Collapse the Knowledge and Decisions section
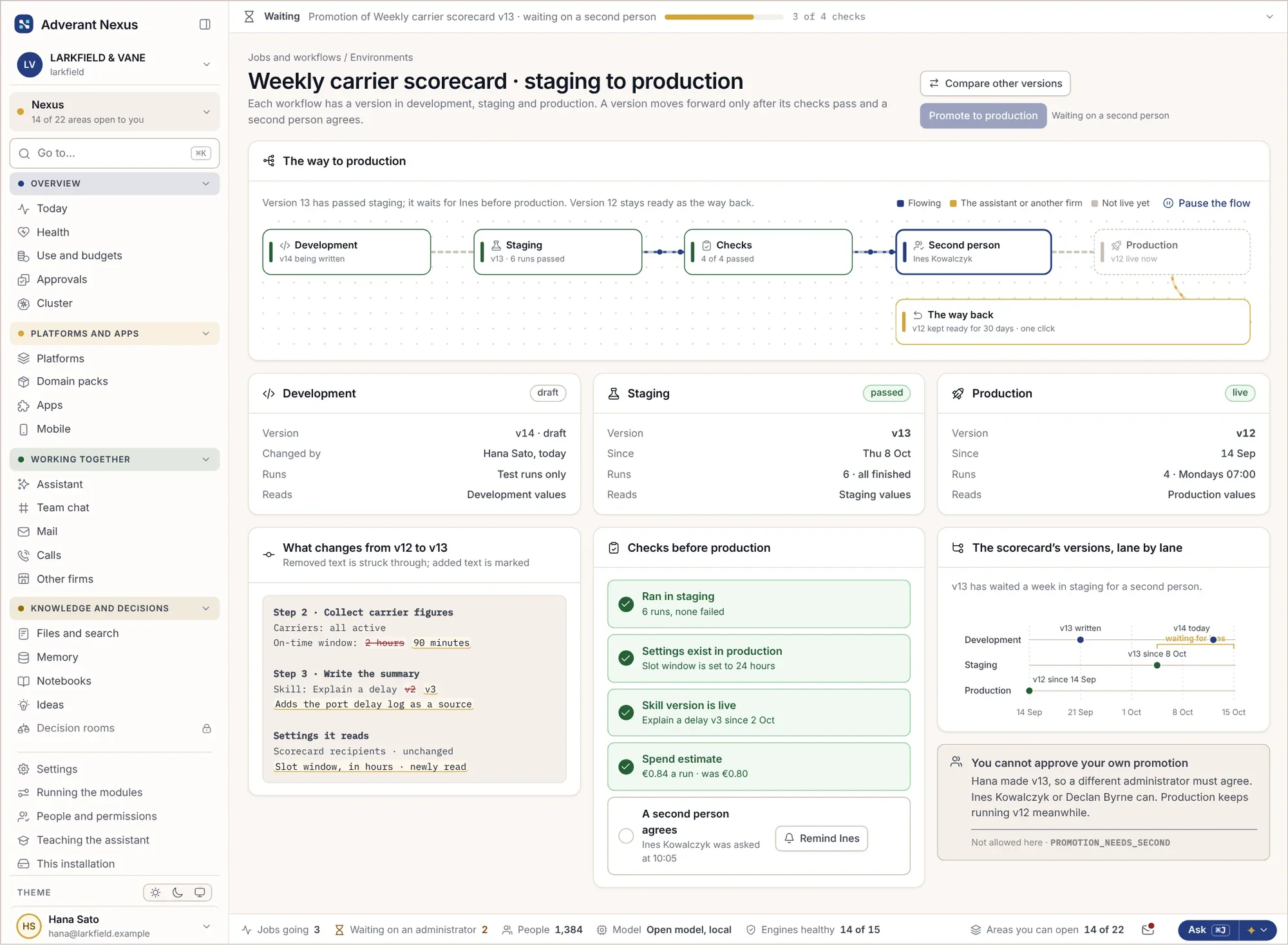Image resolution: width=1288 pixels, height=945 pixels. click(115, 608)
